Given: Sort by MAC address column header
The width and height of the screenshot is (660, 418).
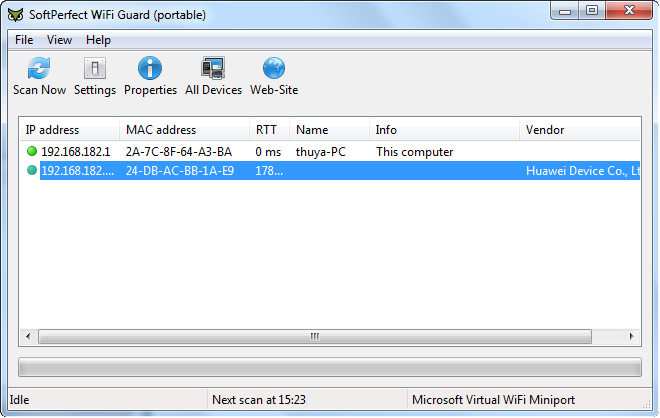Looking at the screenshot, I should tap(184, 130).
